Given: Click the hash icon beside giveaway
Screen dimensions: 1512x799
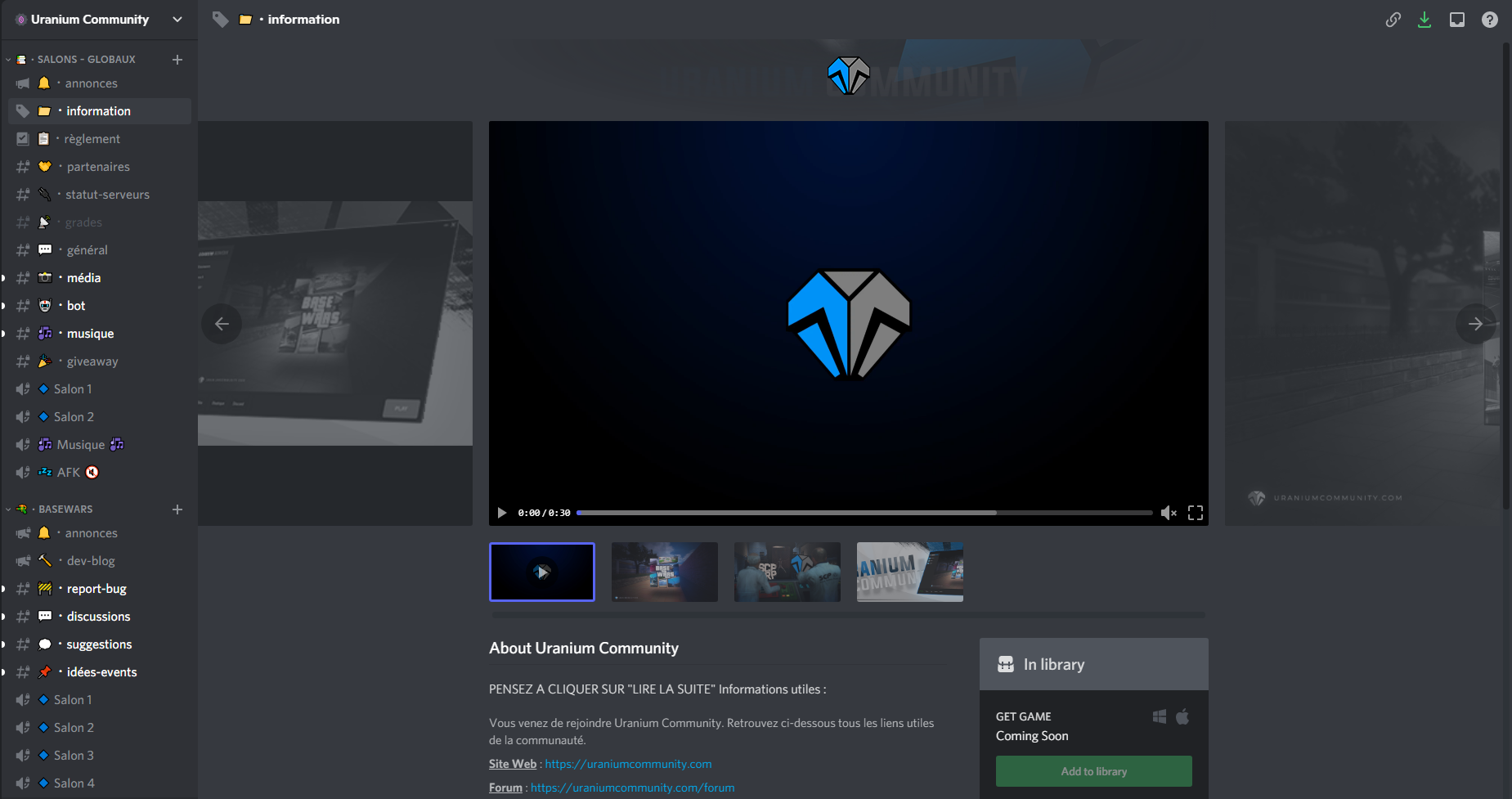Looking at the screenshot, I should (x=23, y=361).
